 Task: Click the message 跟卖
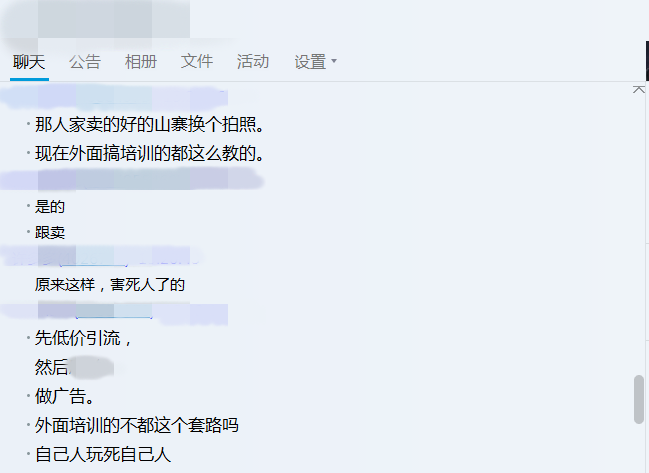coord(50,233)
